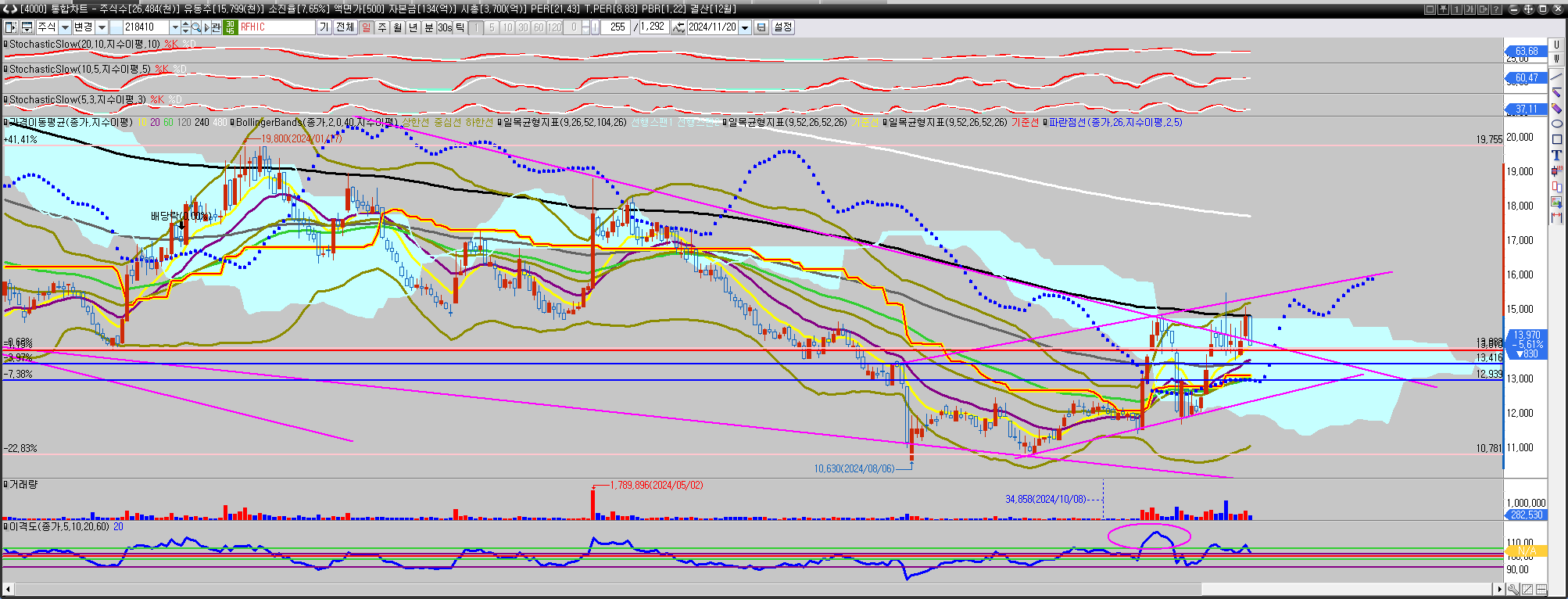Viewport: 1568px width, 599px height.
Task: Expand the 거래량 volume panel marker
Action: click(x=5, y=485)
